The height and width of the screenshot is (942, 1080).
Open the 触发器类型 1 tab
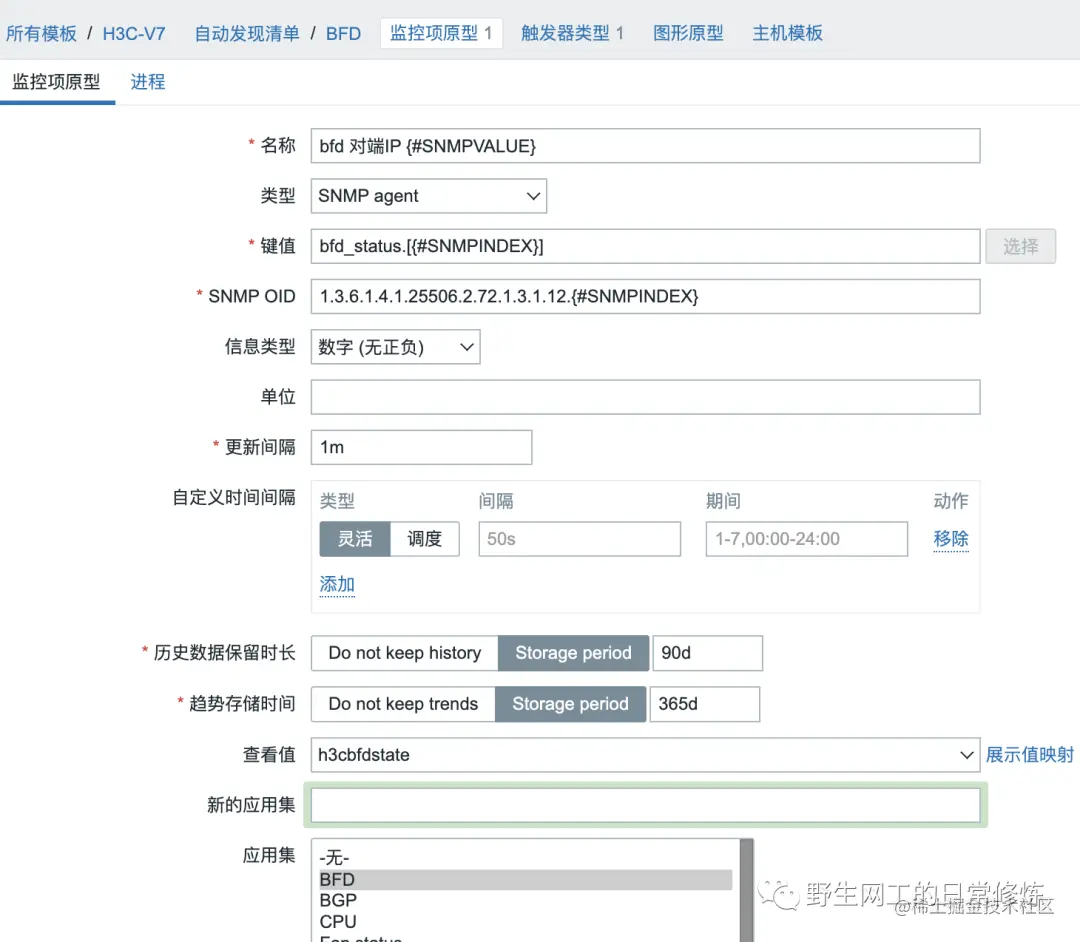tap(572, 33)
